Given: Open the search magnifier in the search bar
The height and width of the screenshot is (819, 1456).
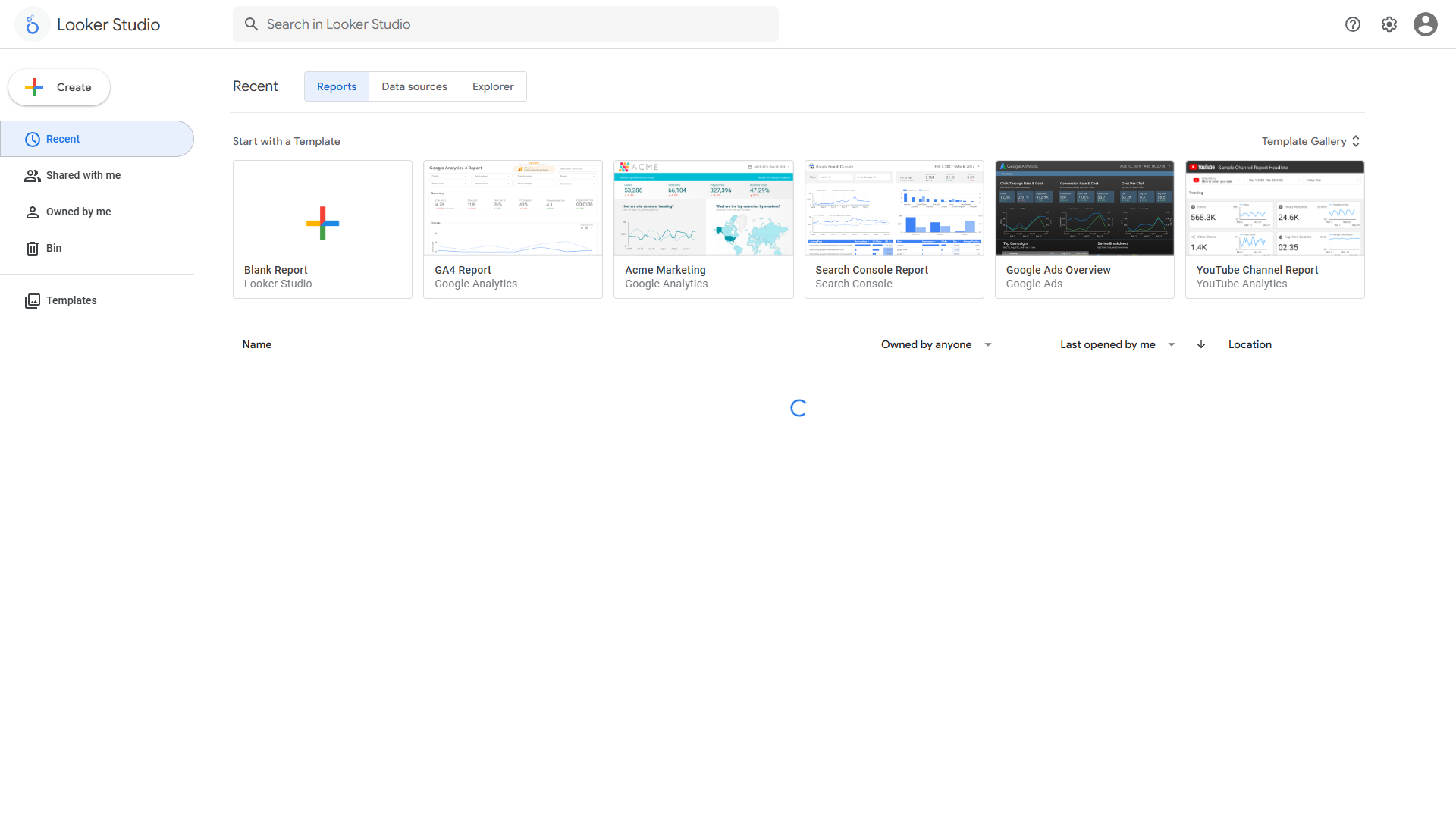Looking at the screenshot, I should [251, 24].
